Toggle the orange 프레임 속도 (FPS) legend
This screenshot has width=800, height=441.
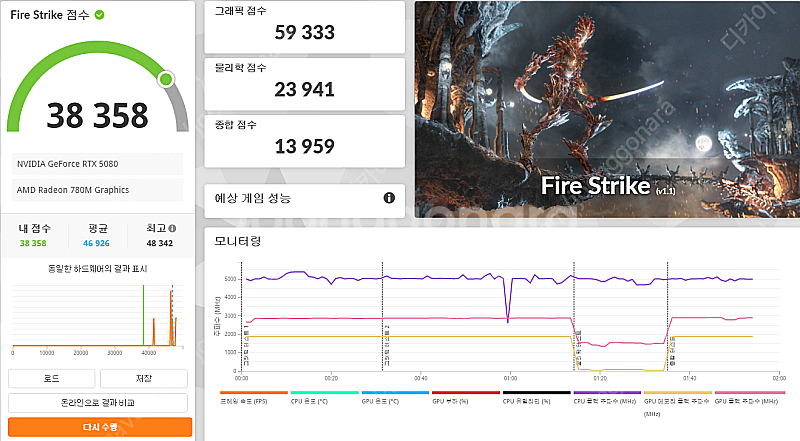click(254, 397)
